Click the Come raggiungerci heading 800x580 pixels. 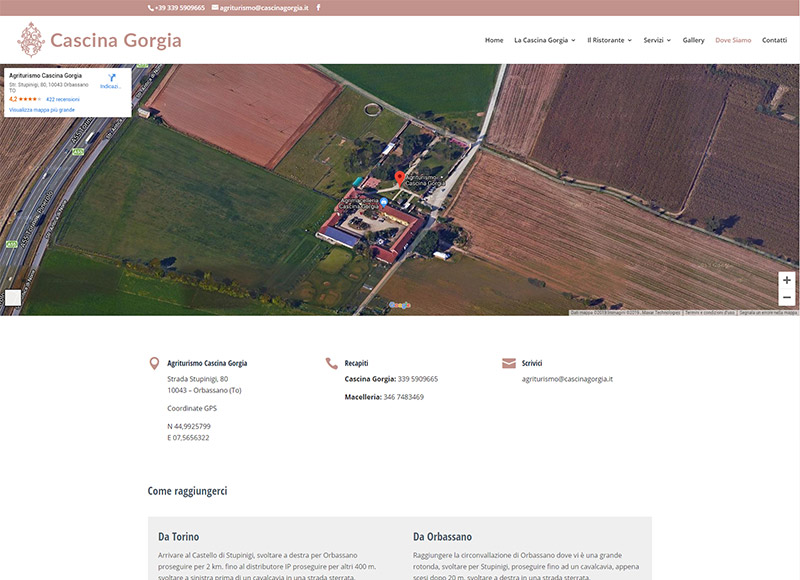[x=187, y=491]
